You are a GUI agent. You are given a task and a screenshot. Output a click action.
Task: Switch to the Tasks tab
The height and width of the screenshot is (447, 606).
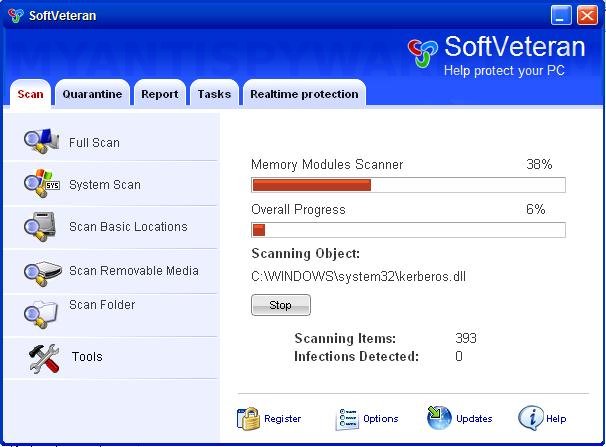click(214, 94)
